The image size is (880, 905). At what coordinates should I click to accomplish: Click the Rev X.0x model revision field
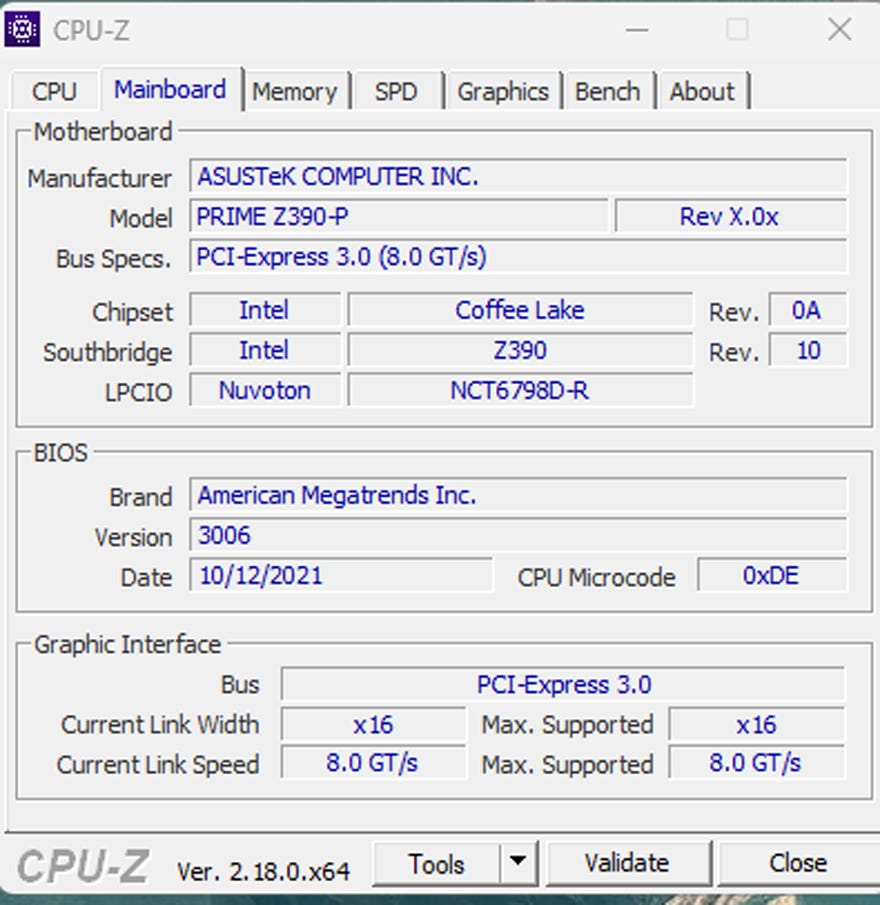click(731, 216)
